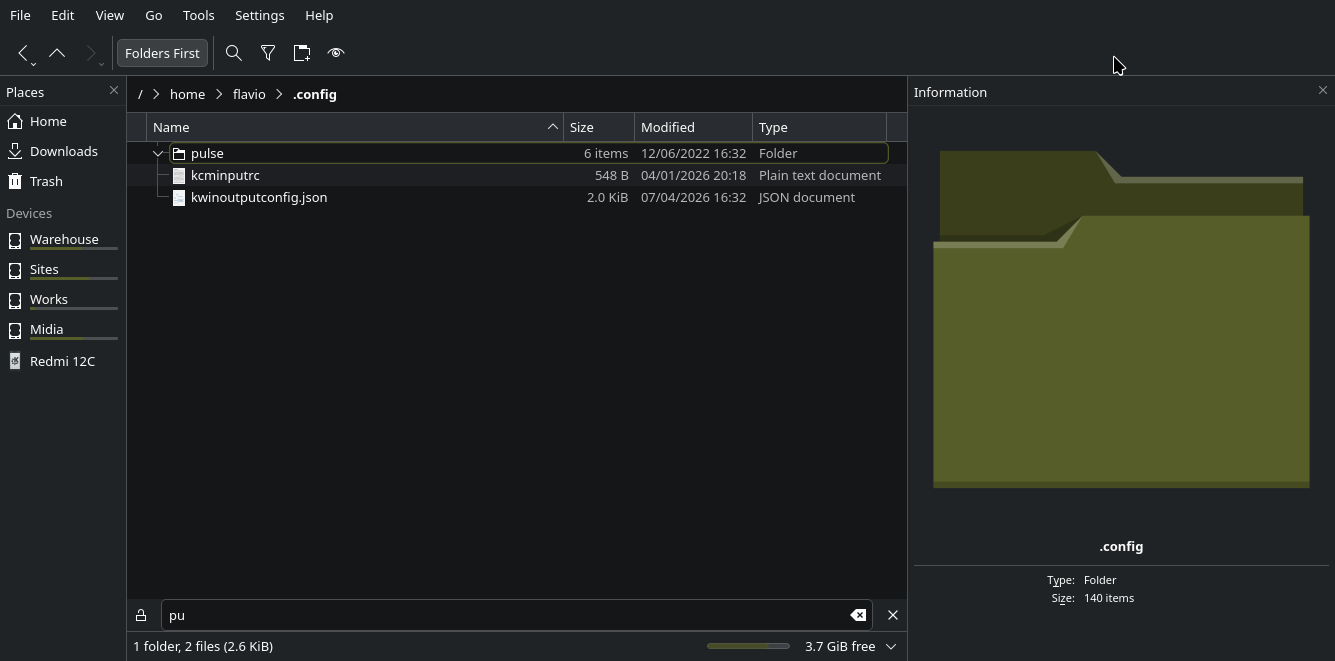The image size is (1335, 661).
Task: Clear the filter text field
Action: (858, 615)
